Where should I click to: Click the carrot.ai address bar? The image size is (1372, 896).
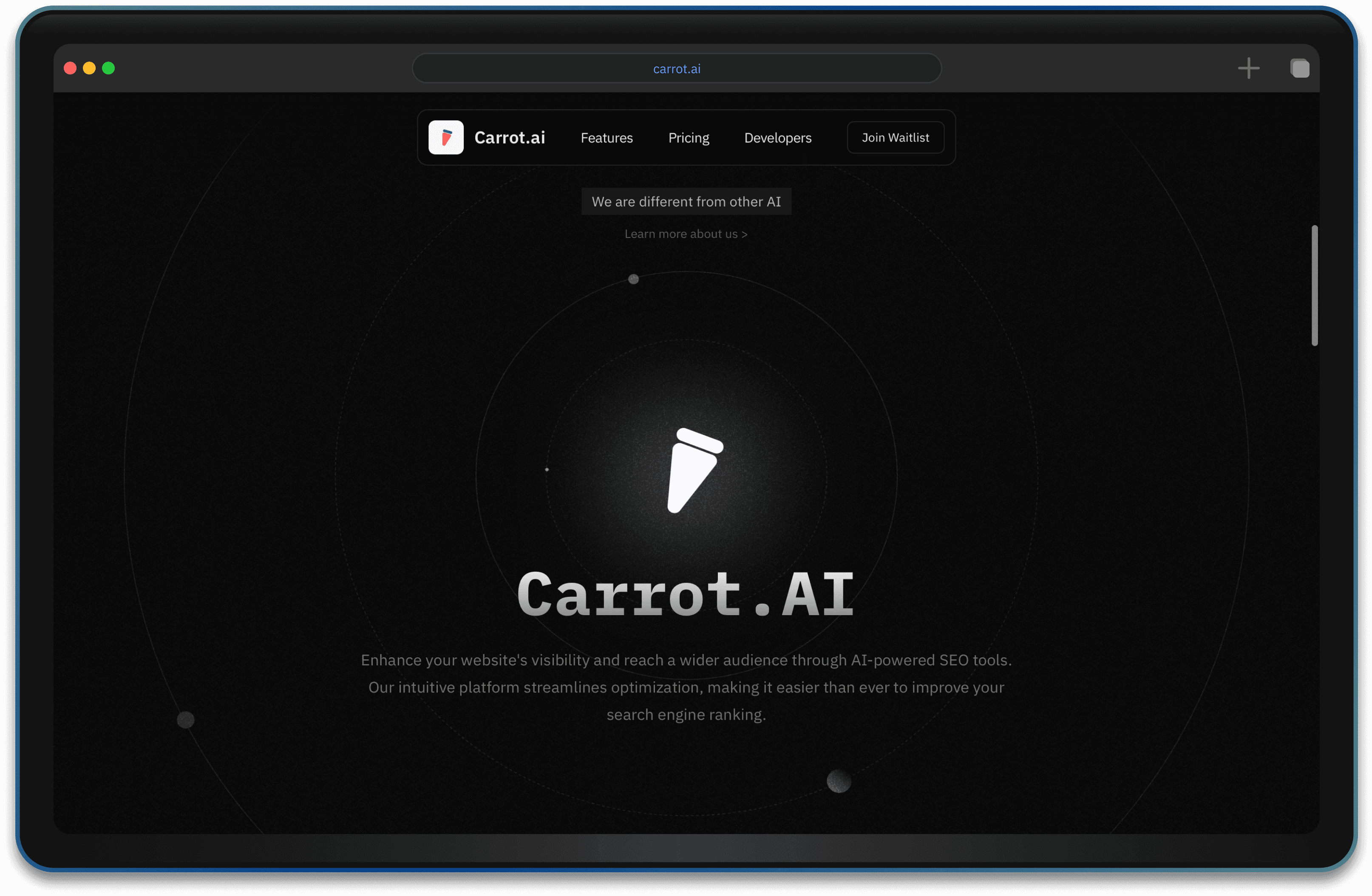pyautogui.click(x=676, y=68)
